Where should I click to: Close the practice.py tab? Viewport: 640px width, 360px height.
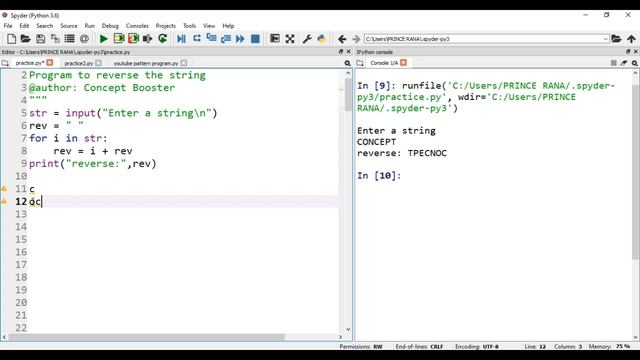pyautogui.click(x=50, y=62)
